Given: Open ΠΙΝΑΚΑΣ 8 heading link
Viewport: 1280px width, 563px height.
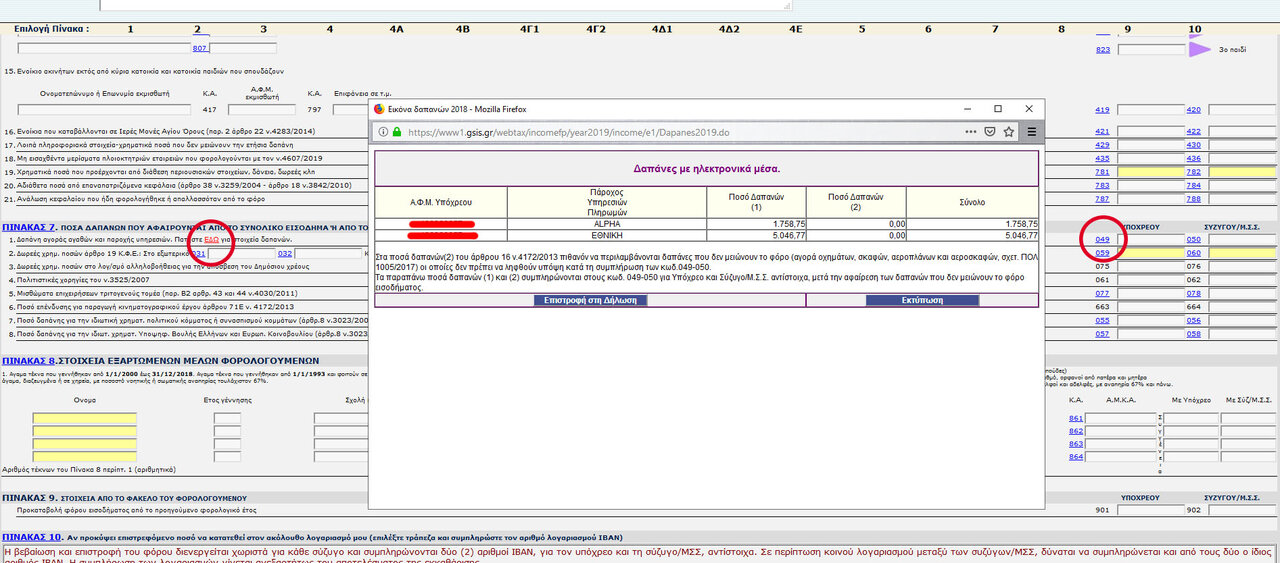Looking at the screenshot, I should coord(28,360).
